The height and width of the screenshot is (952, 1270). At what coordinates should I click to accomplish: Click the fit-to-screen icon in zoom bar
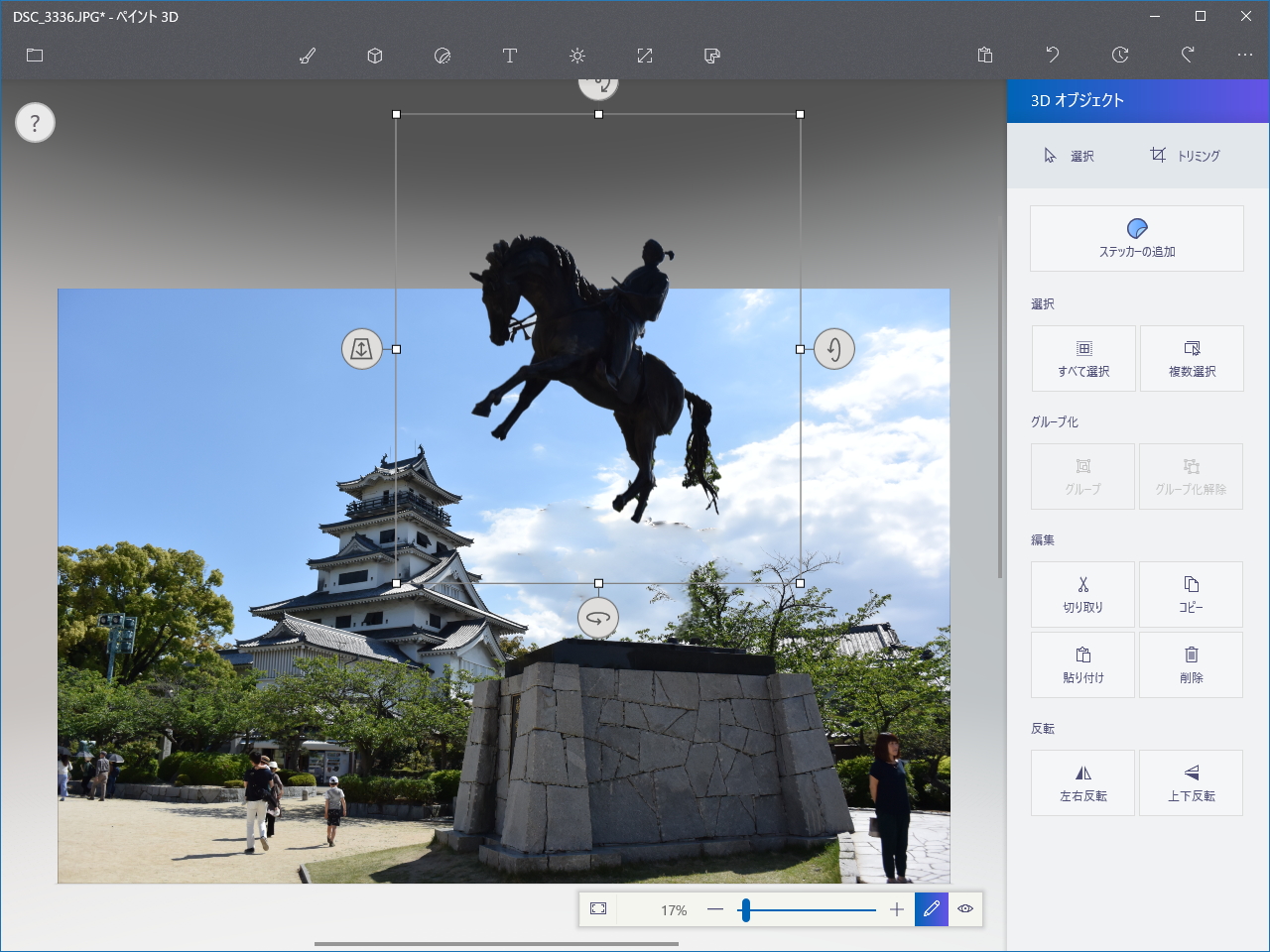[x=598, y=909]
